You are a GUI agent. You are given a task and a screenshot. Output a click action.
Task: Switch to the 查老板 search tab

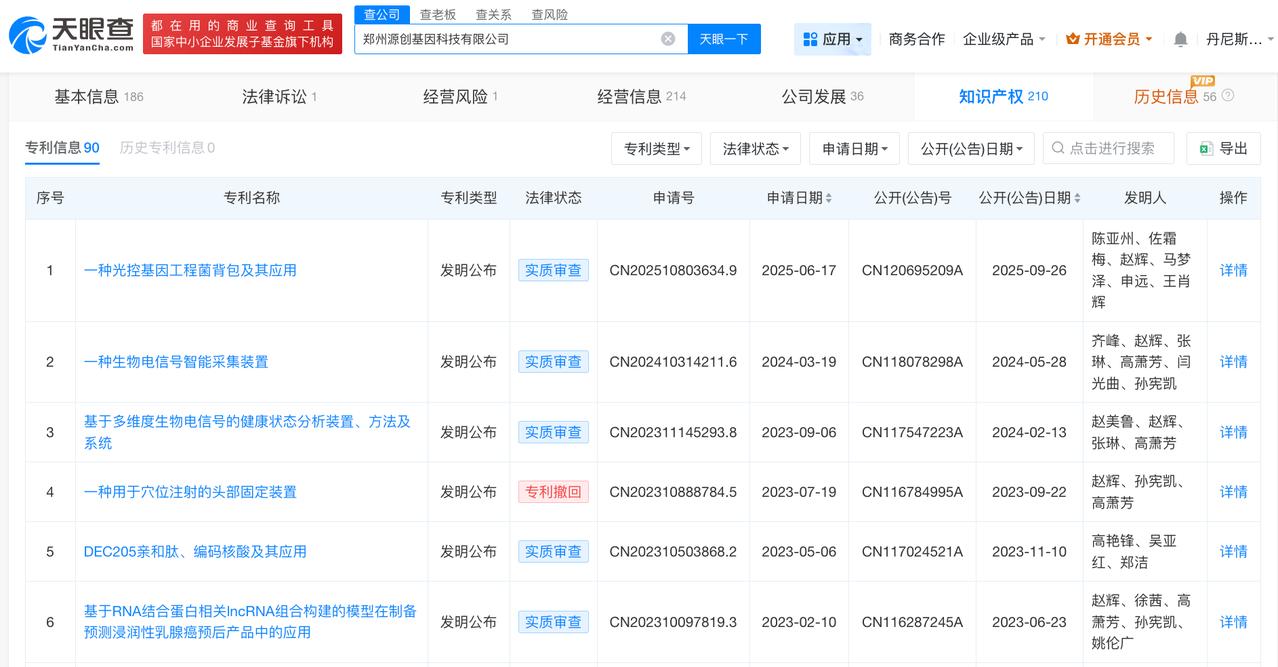coord(437,14)
